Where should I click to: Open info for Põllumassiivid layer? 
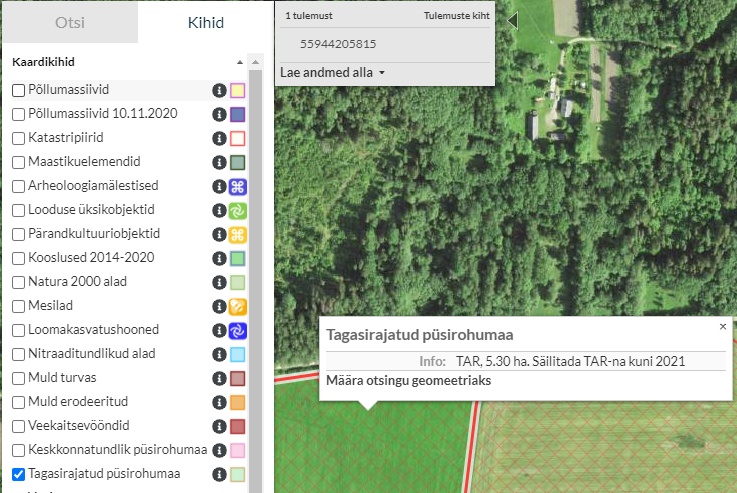[x=219, y=90]
